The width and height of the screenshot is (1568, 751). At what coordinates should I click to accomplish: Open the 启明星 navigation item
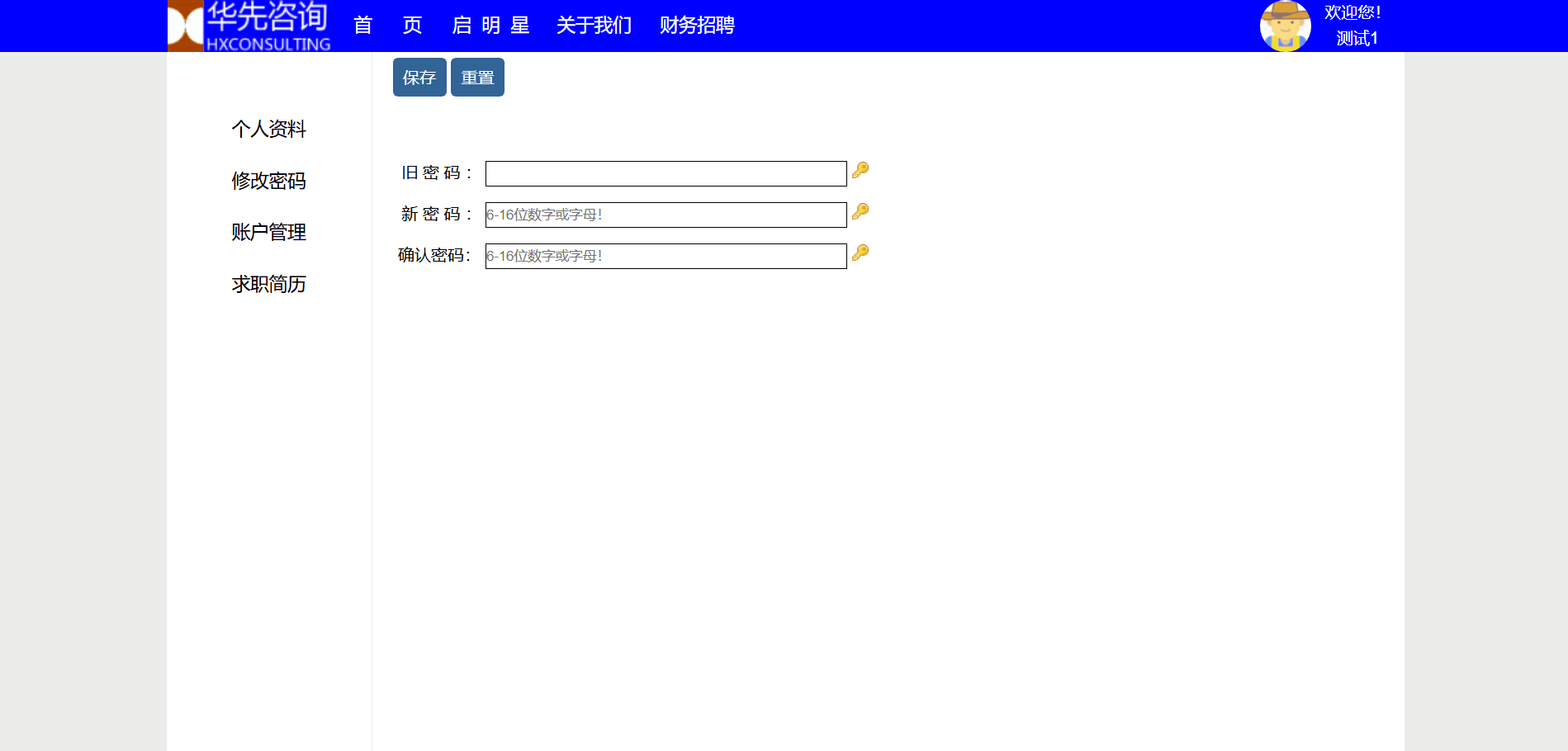coord(490,26)
